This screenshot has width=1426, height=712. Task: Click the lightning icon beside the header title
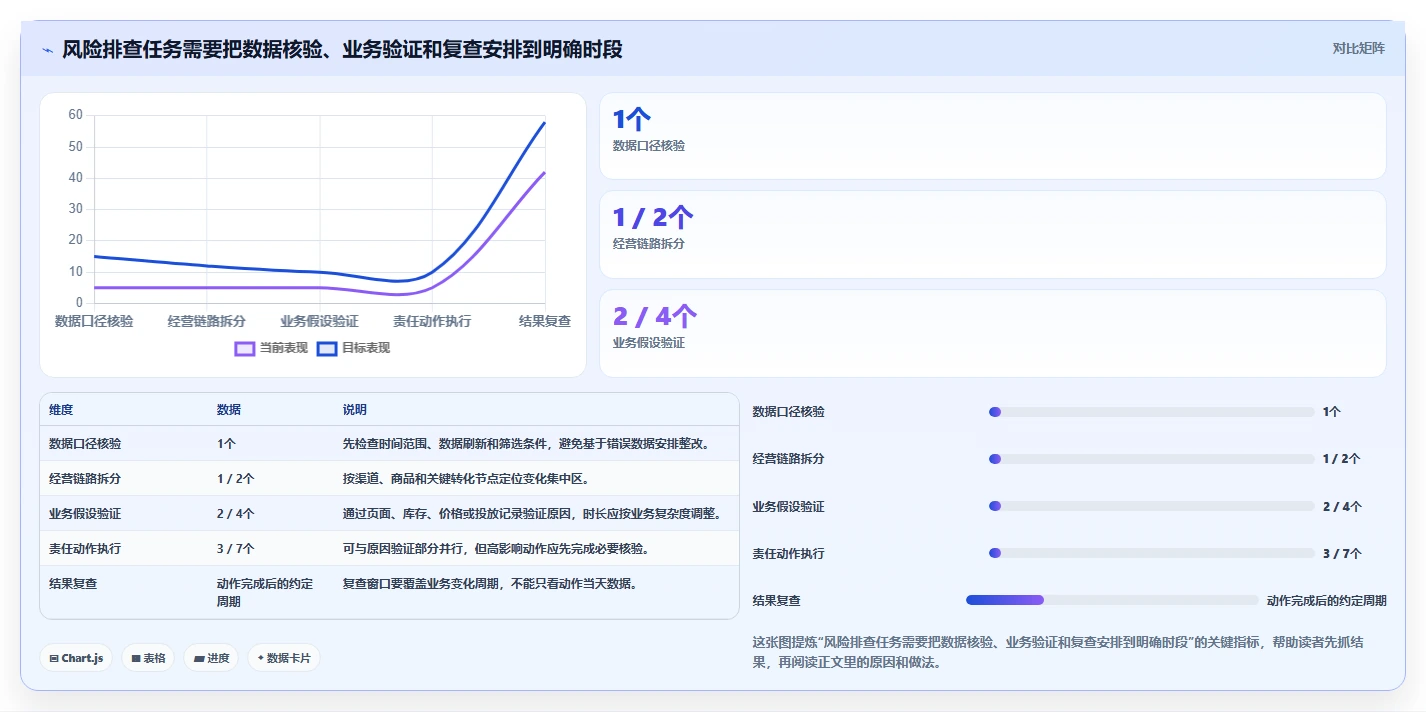(x=47, y=50)
